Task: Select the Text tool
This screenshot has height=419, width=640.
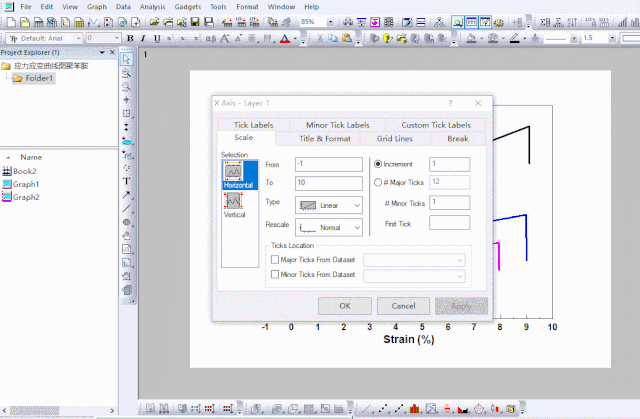Action: (x=127, y=181)
